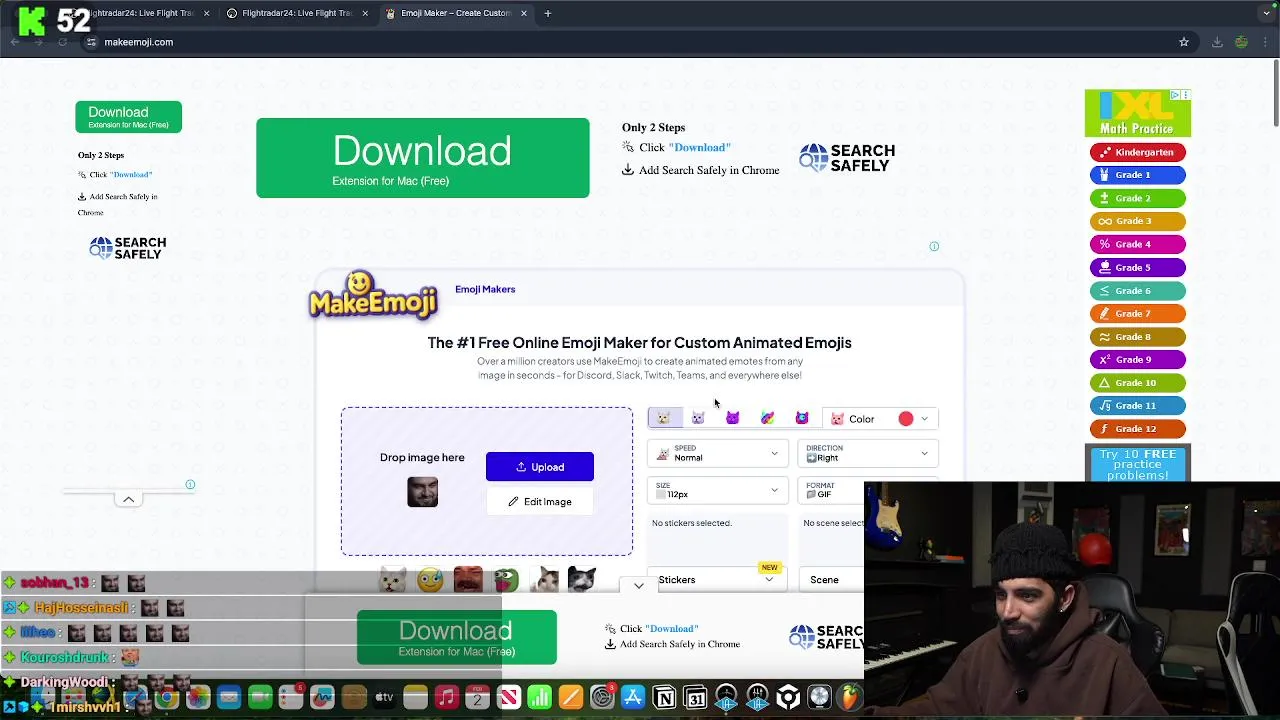Select the light purple cat effect
The height and width of the screenshot is (720, 1280).
pos(698,418)
